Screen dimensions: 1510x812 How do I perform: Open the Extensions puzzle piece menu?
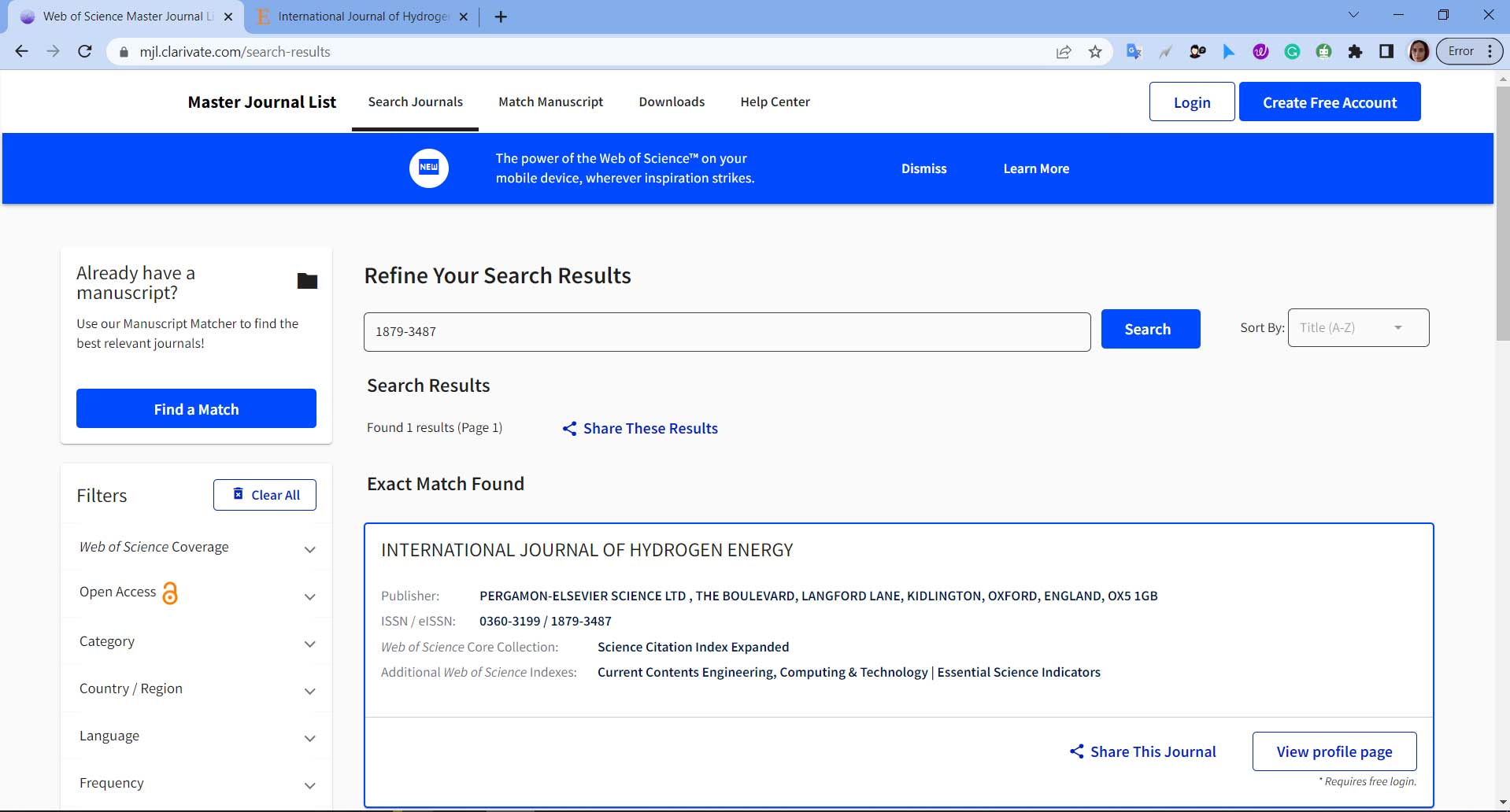pyautogui.click(x=1355, y=51)
